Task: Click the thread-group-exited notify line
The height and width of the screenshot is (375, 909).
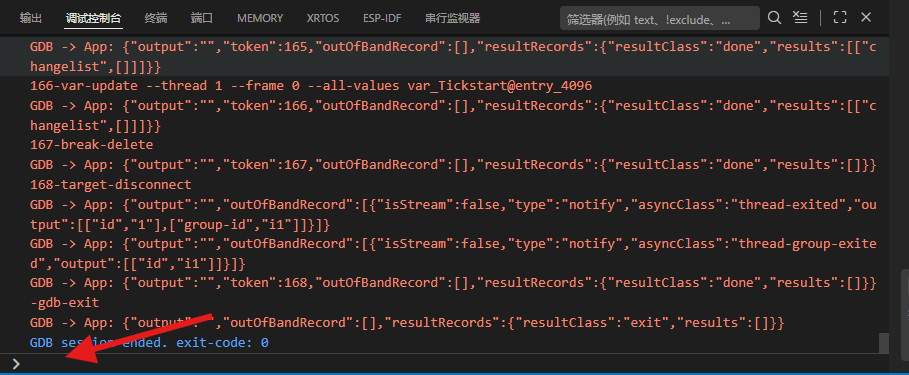Action: pos(453,253)
